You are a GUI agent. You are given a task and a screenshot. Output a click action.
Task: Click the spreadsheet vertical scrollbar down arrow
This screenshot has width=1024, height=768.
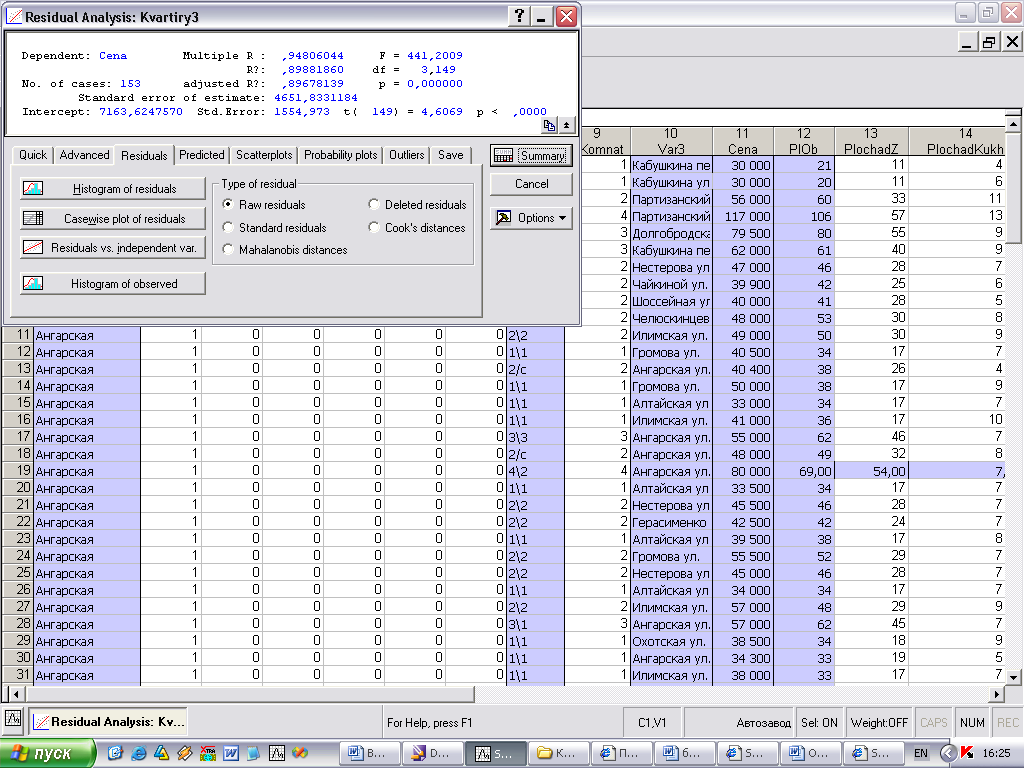(x=1013, y=677)
